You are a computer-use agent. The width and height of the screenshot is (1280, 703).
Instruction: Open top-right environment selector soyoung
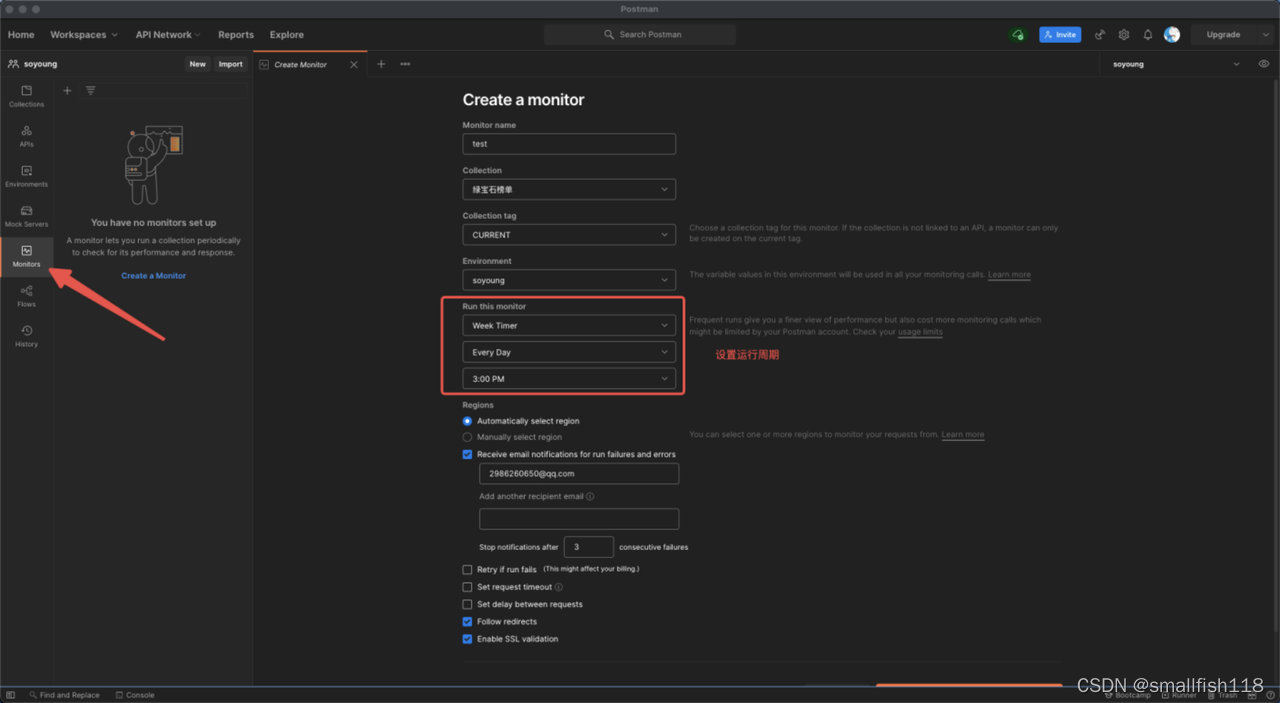[1176, 64]
